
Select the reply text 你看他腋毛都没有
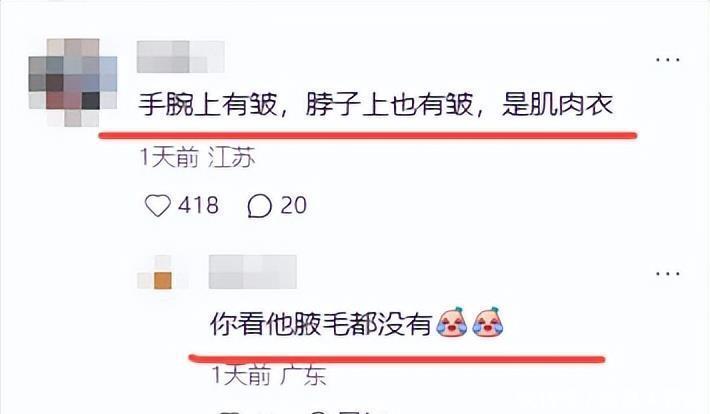point(321,324)
